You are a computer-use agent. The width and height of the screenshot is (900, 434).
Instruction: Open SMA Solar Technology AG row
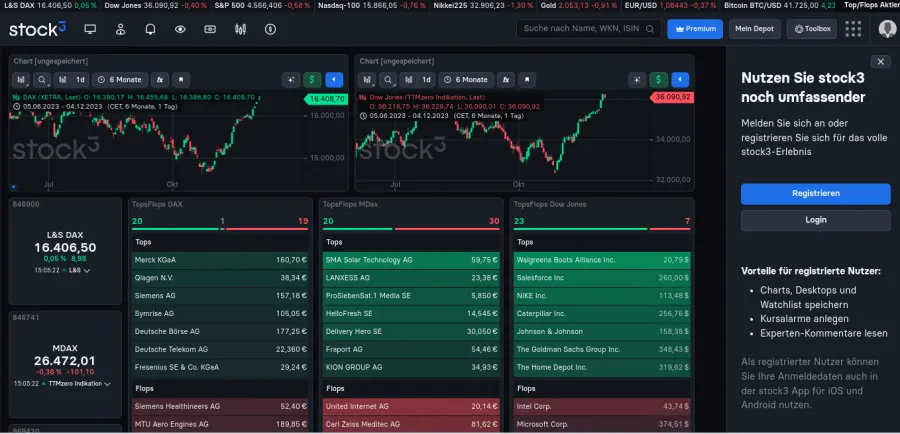point(411,260)
